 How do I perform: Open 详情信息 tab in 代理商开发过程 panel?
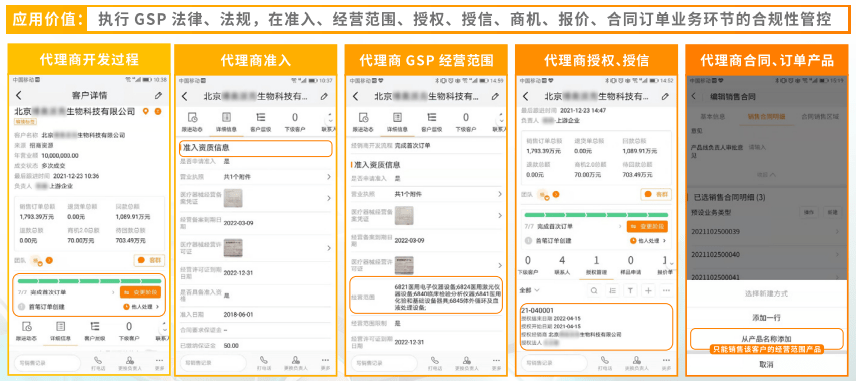tap(61, 331)
